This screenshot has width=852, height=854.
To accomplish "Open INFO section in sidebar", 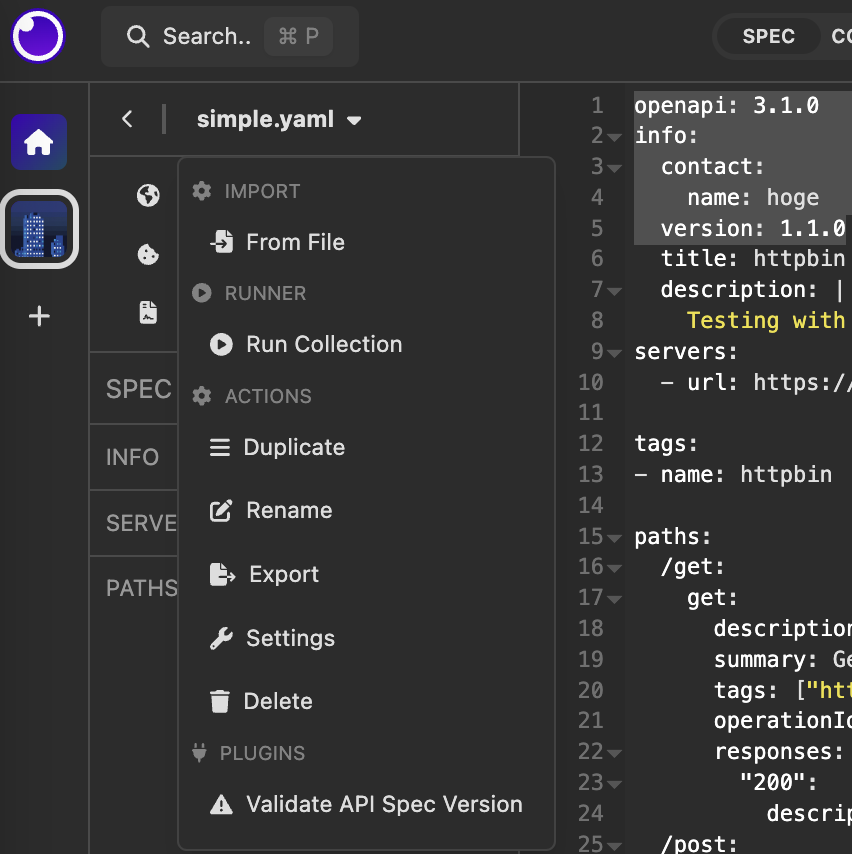I will 134,457.
